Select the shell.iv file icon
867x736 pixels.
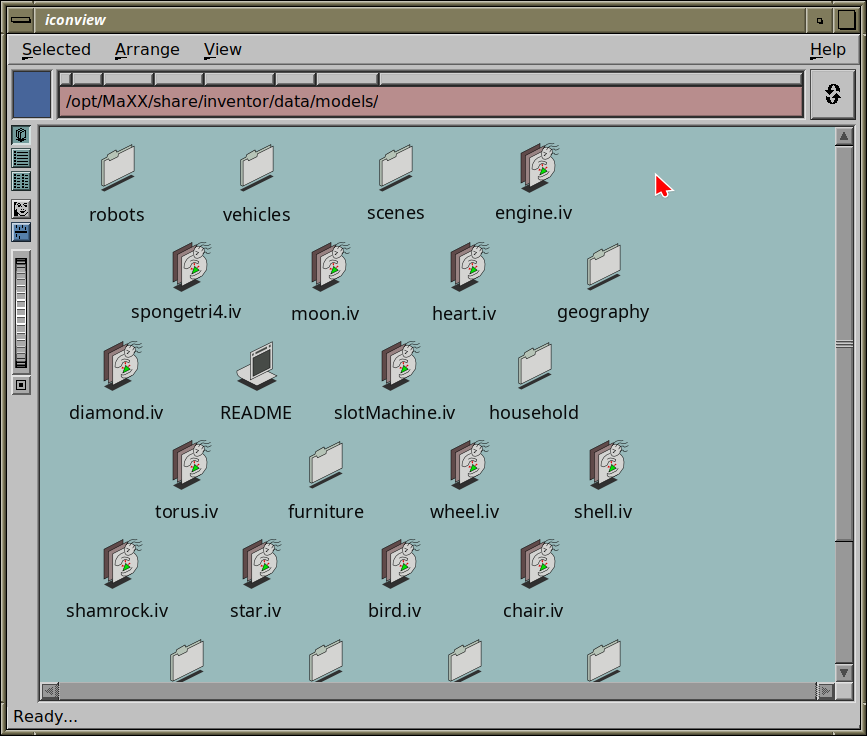coord(608,464)
